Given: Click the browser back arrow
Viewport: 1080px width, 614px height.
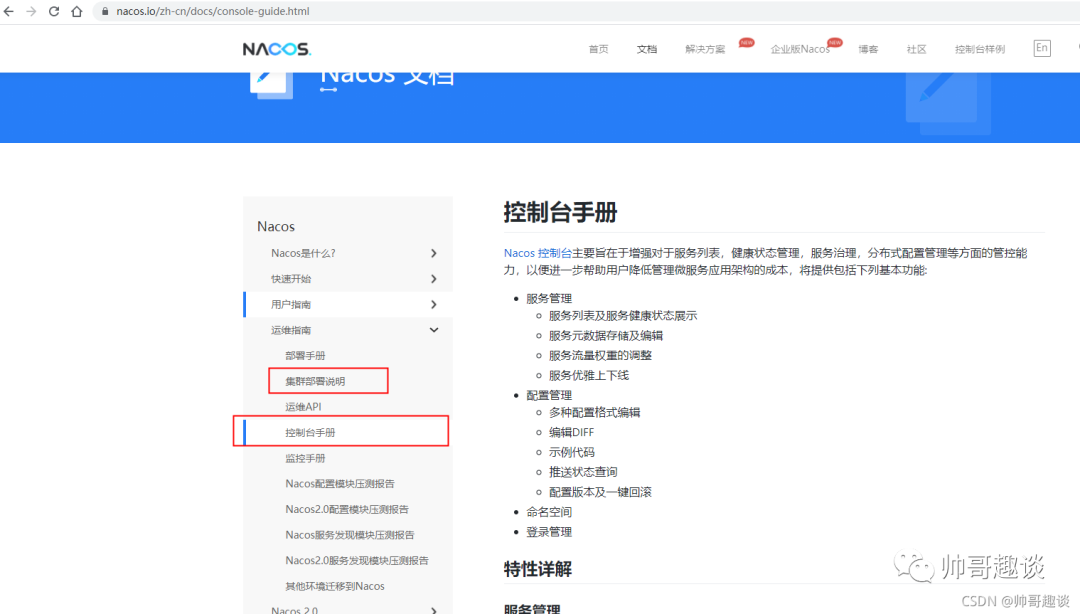Looking at the screenshot, I should pos(9,11).
